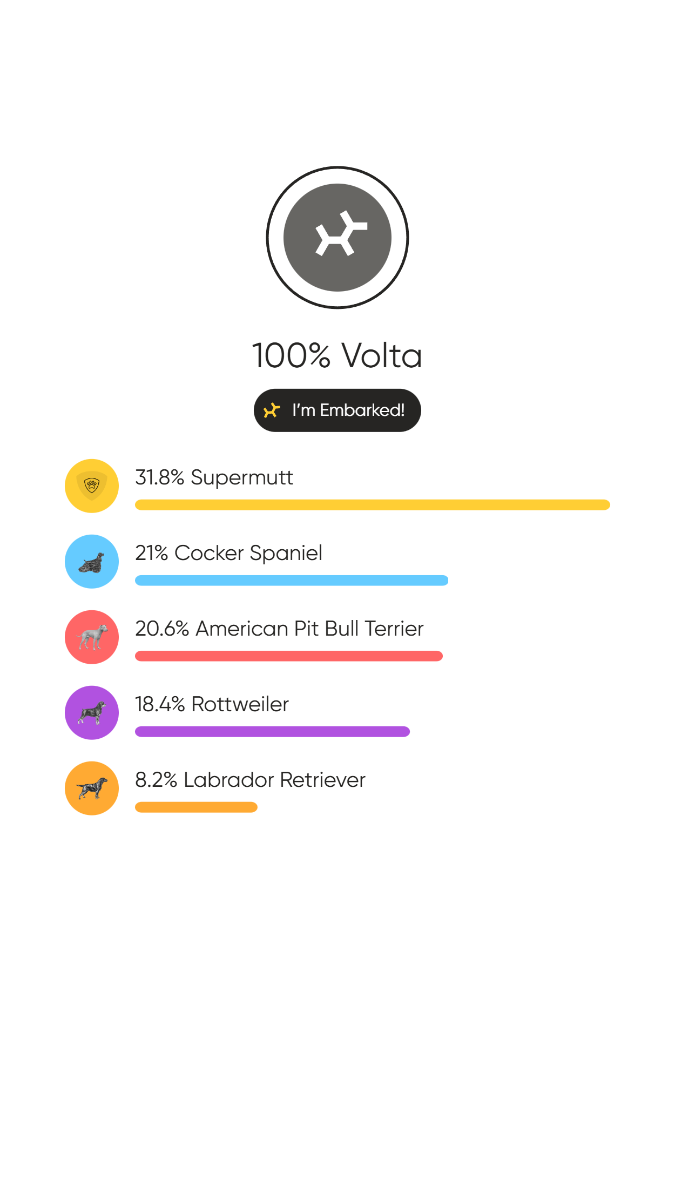Select the American Pit Bull Terrier icon

91,637
